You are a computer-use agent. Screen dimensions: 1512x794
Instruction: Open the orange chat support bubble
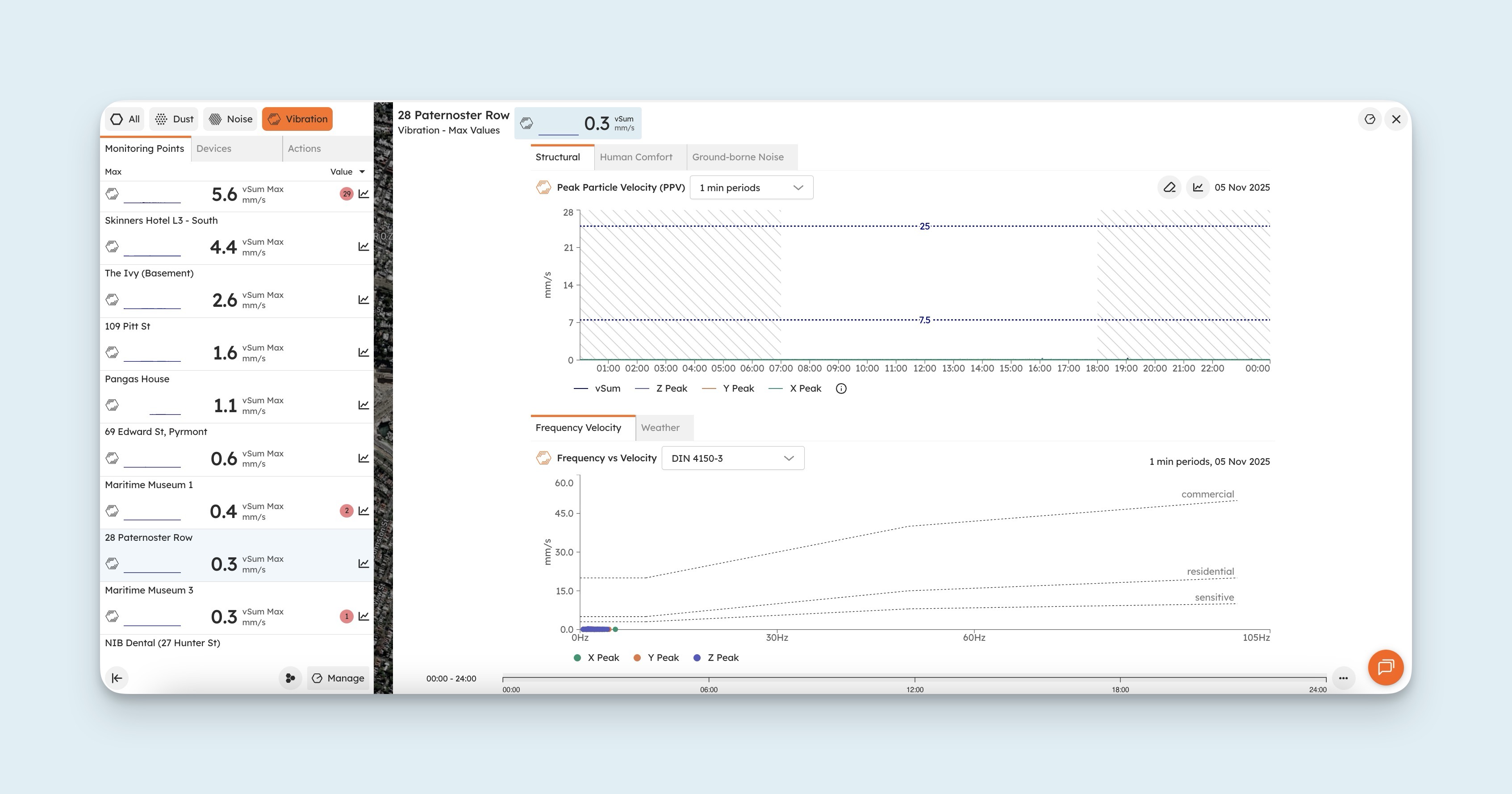click(1385, 667)
